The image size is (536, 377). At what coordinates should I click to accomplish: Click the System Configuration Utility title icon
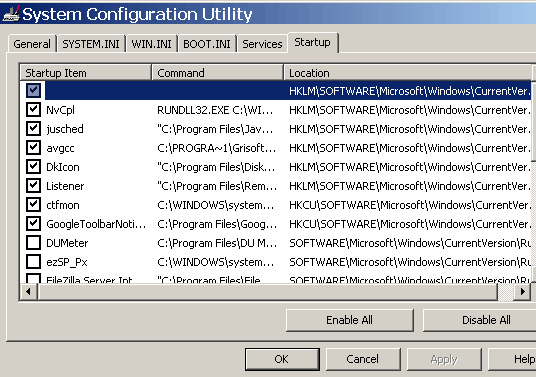(x=11, y=14)
